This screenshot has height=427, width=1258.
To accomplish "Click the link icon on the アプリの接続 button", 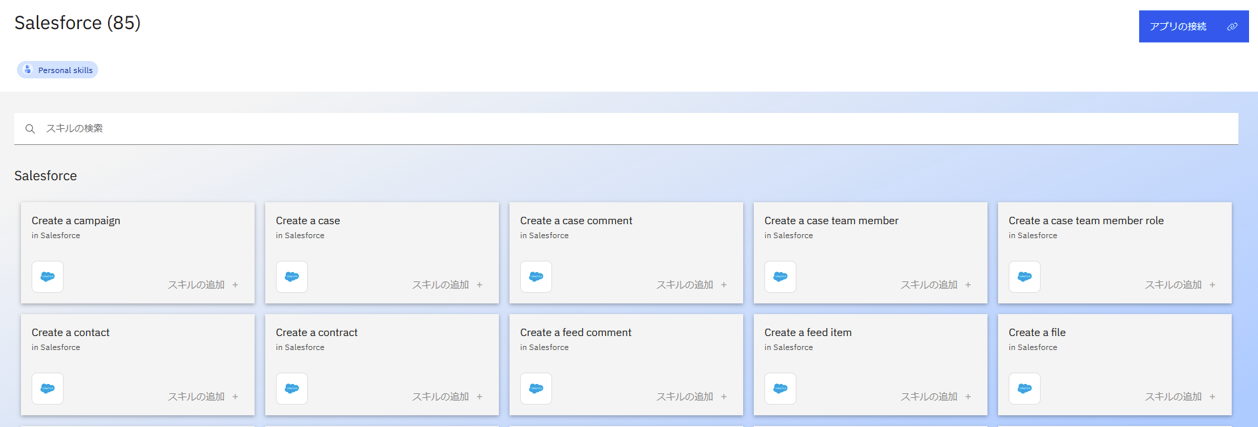I will (x=1232, y=27).
